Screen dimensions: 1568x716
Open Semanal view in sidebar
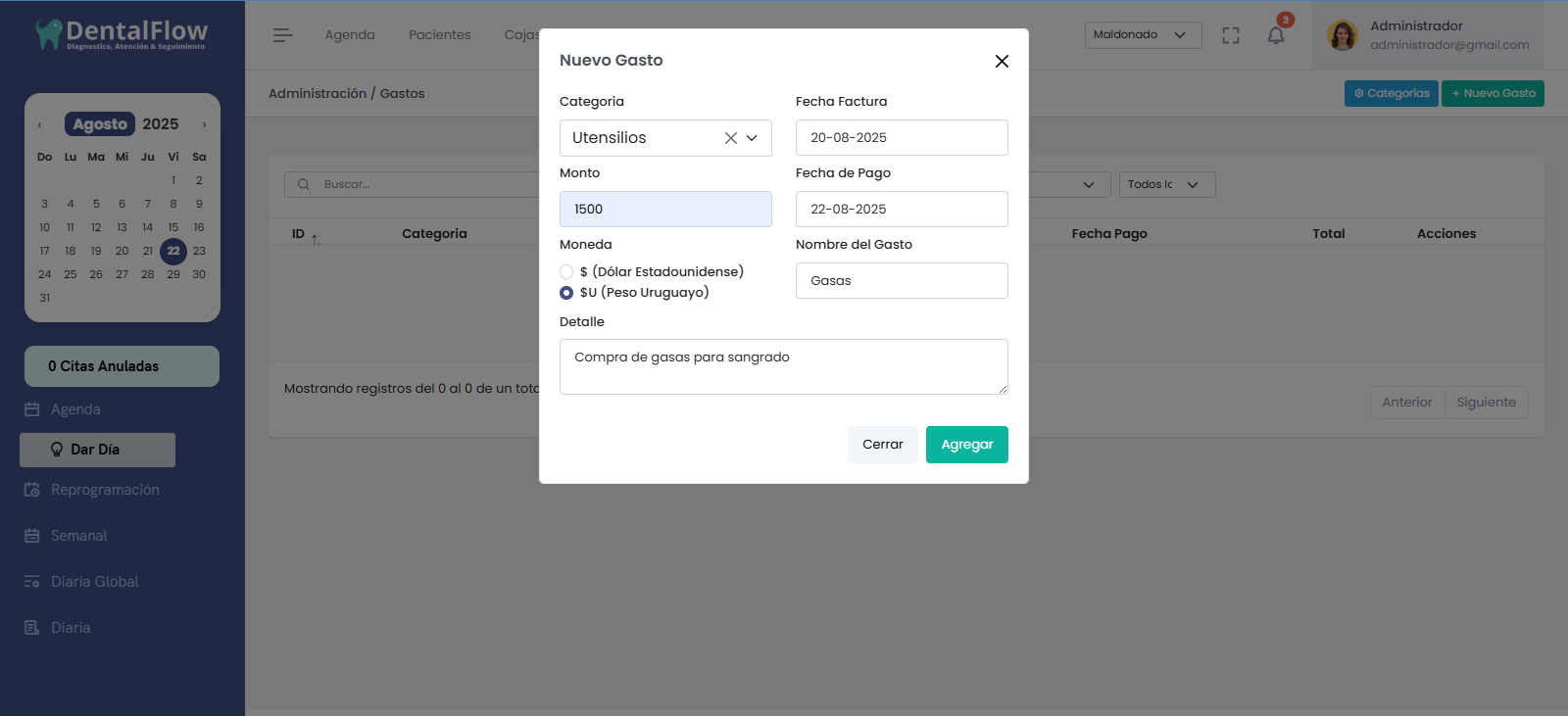click(78, 536)
